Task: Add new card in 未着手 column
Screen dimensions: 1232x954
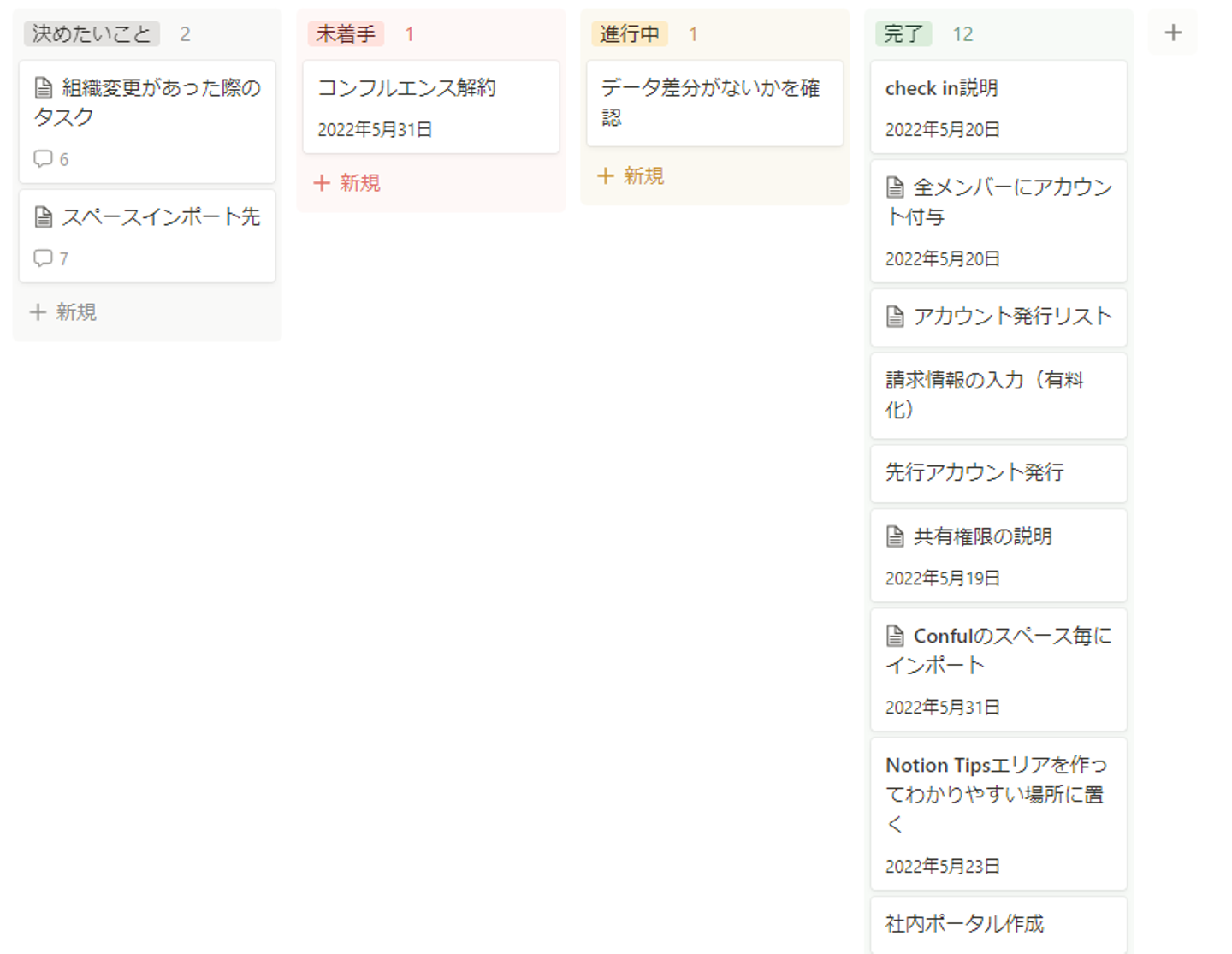Action: click(347, 183)
